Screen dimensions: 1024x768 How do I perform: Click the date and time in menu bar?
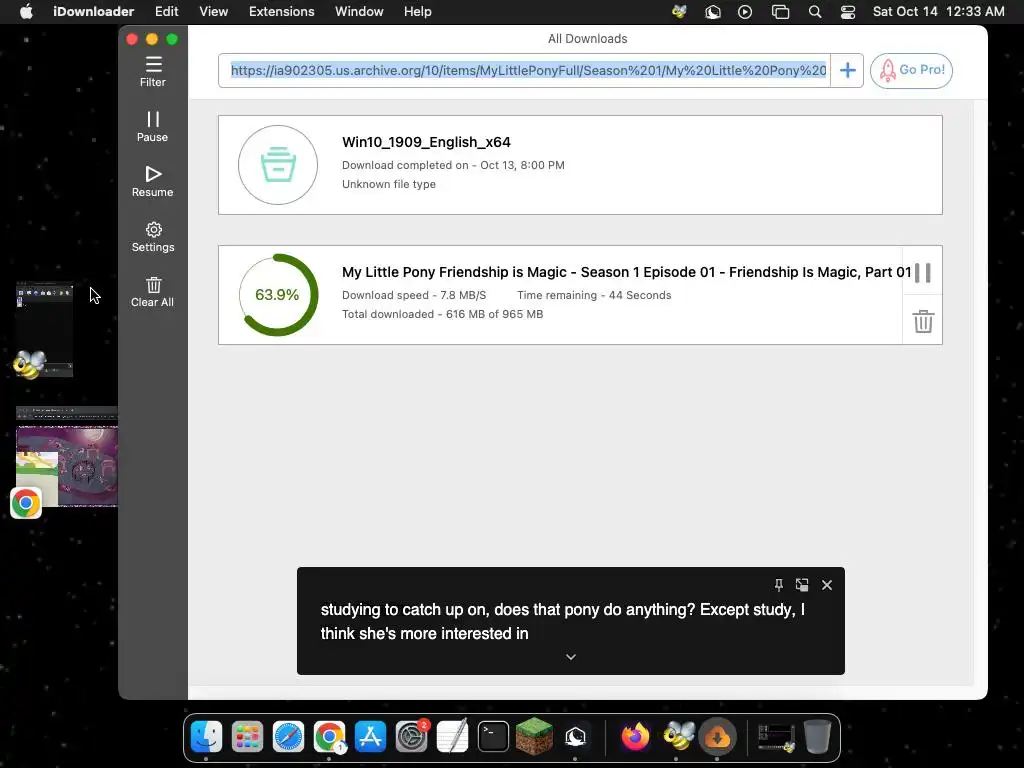click(x=938, y=12)
